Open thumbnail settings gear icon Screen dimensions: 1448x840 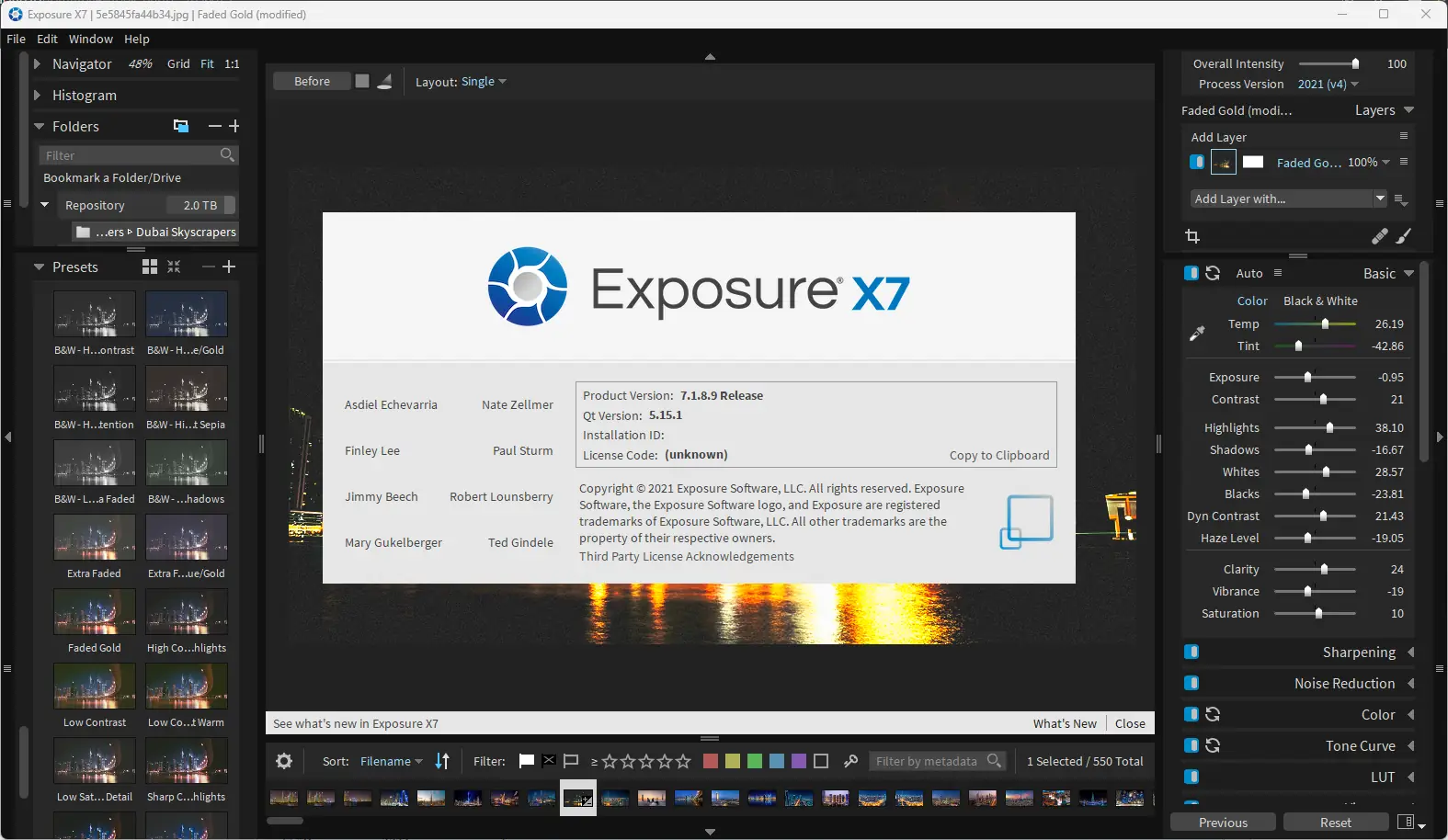[284, 761]
